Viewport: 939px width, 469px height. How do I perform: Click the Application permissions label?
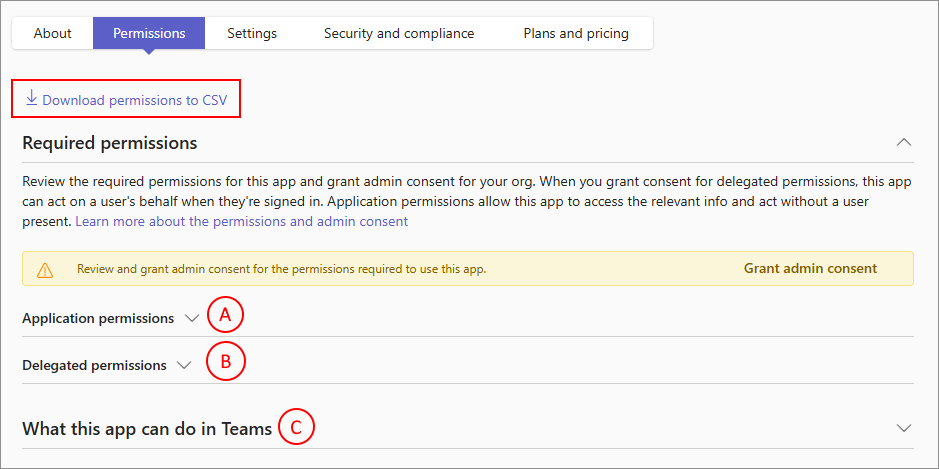point(98,318)
